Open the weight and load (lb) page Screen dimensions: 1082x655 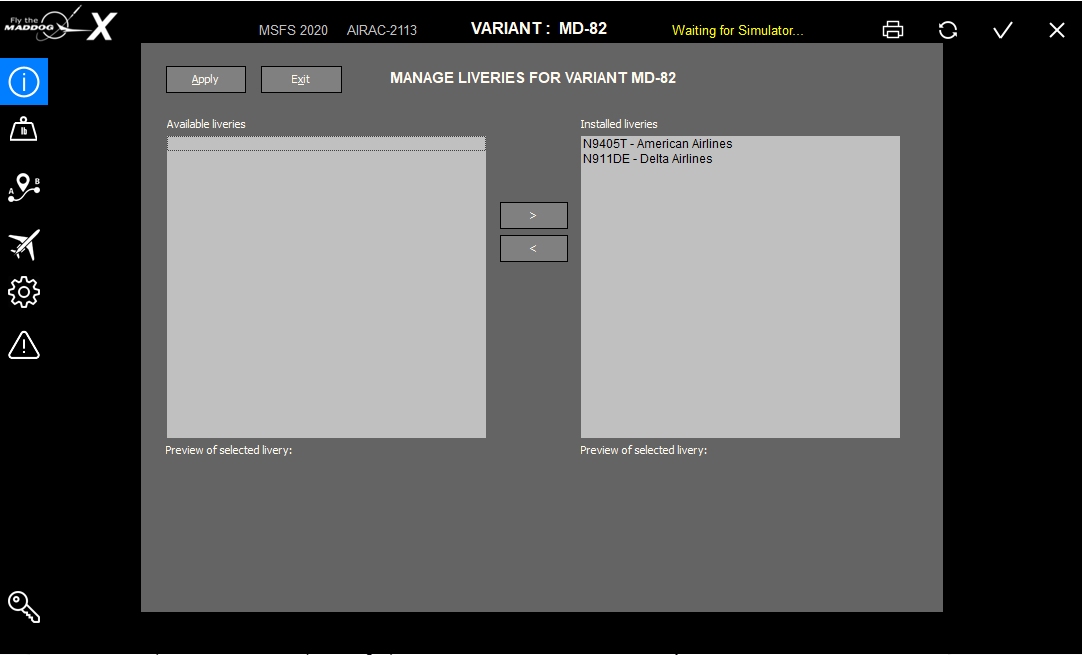pos(23,129)
